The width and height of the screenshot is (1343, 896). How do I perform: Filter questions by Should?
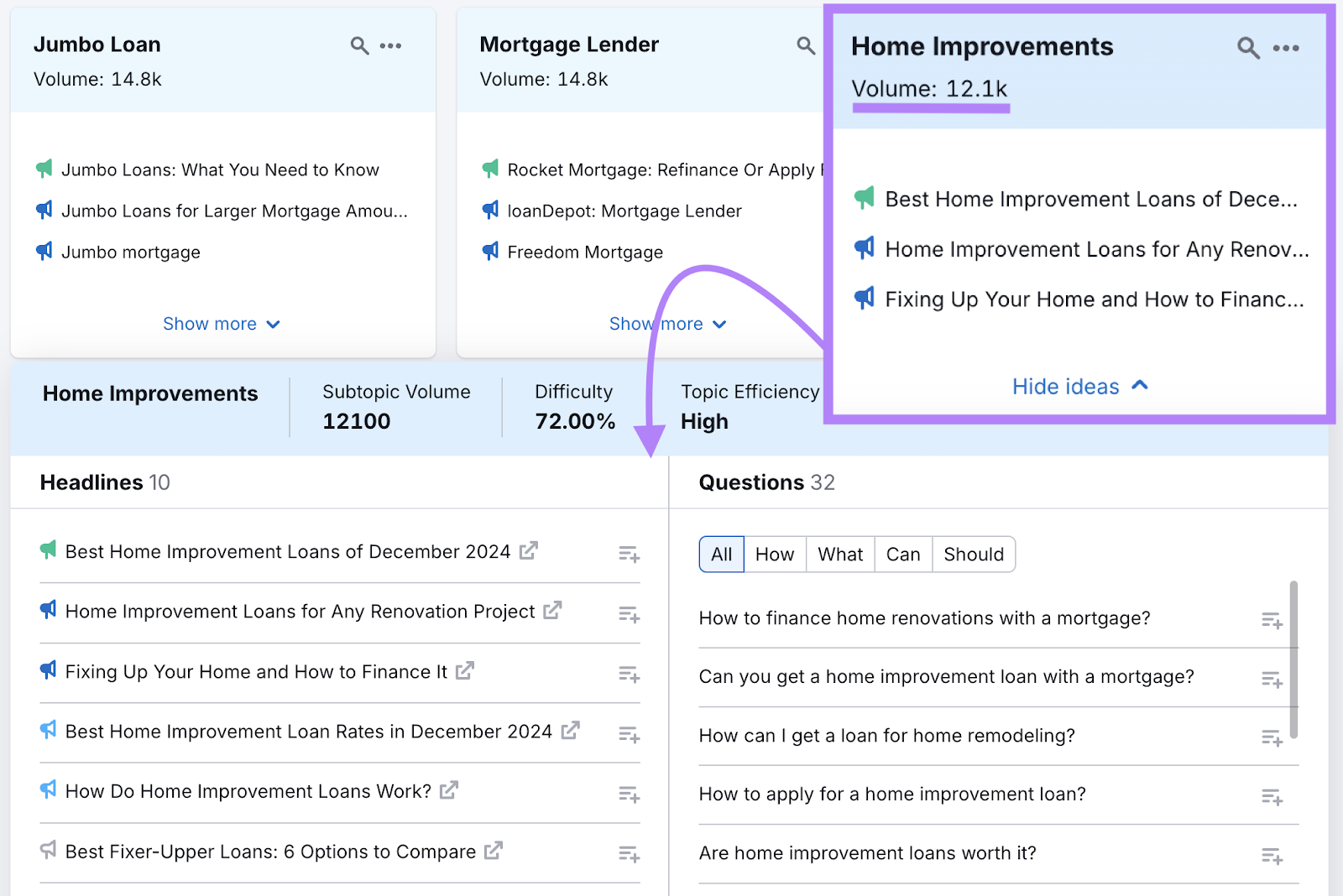pyautogui.click(x=974, y=555)
